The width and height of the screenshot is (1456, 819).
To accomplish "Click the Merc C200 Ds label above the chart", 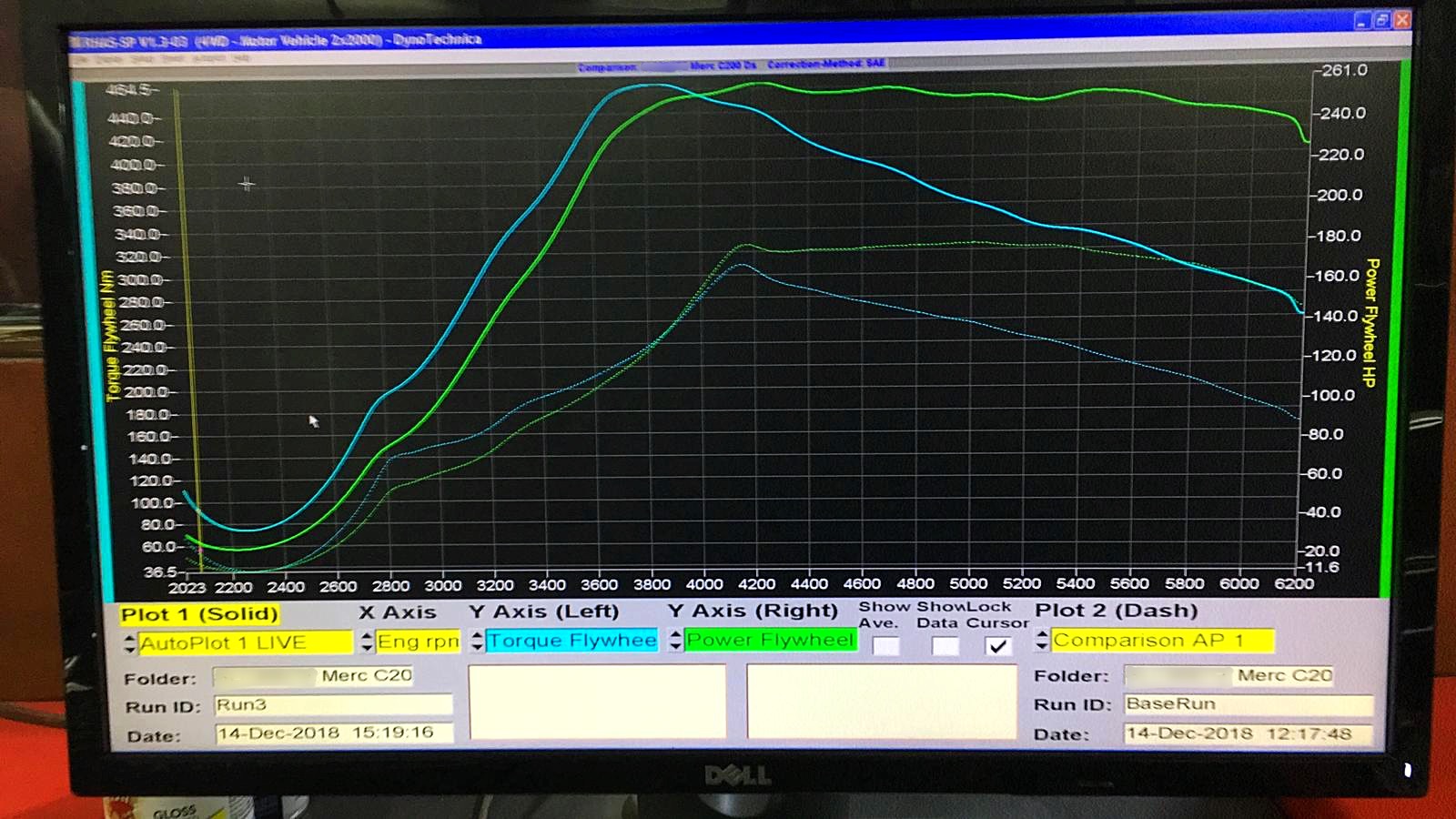I will coord(723,65).
